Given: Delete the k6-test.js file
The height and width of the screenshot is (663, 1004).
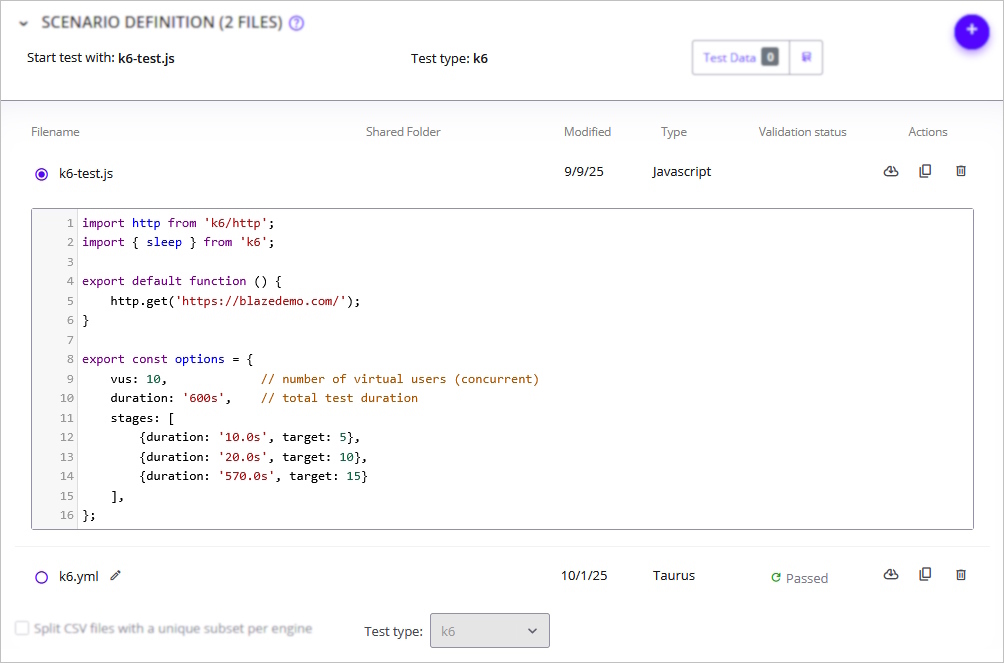Looking at the screenshot, I should [961, 172].
